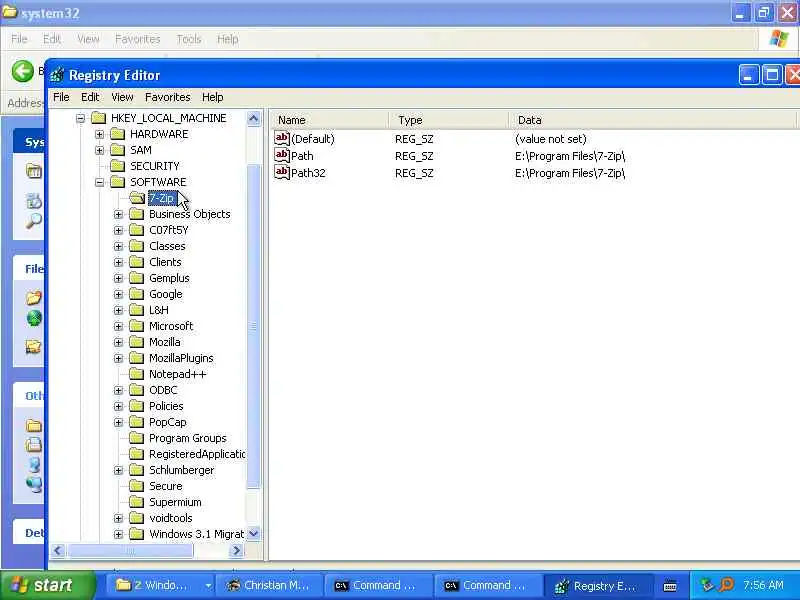Select the C07ft5Y key
This screenshot has width=800, height=600.
tap(168, 230)
